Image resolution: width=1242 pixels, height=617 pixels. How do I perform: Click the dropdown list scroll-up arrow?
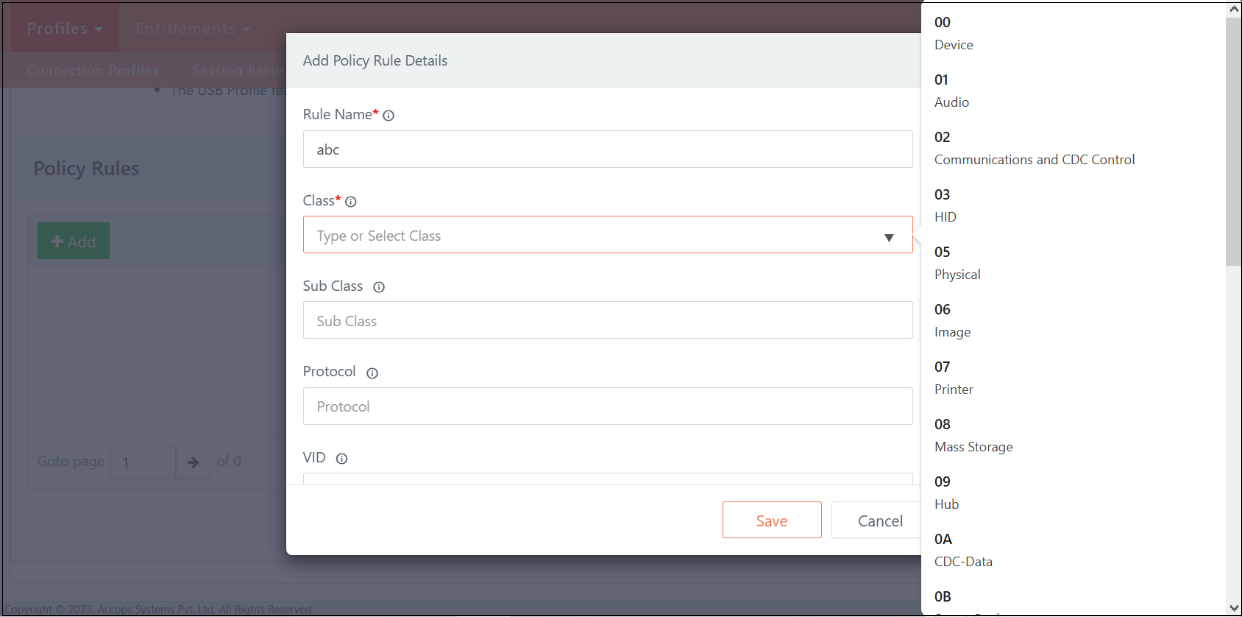point(1234,10)
